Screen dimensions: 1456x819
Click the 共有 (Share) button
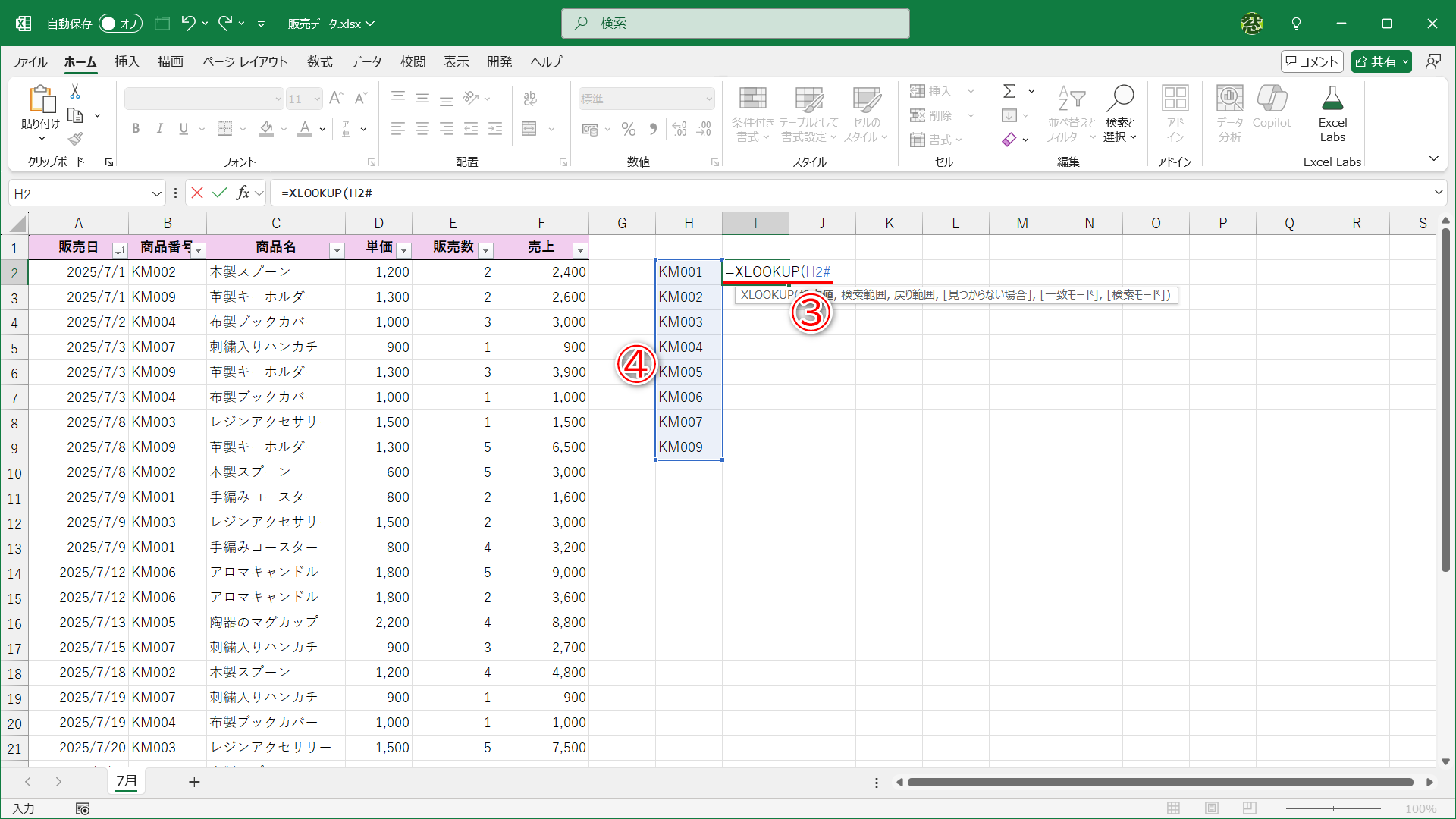tap(1382, 61)
